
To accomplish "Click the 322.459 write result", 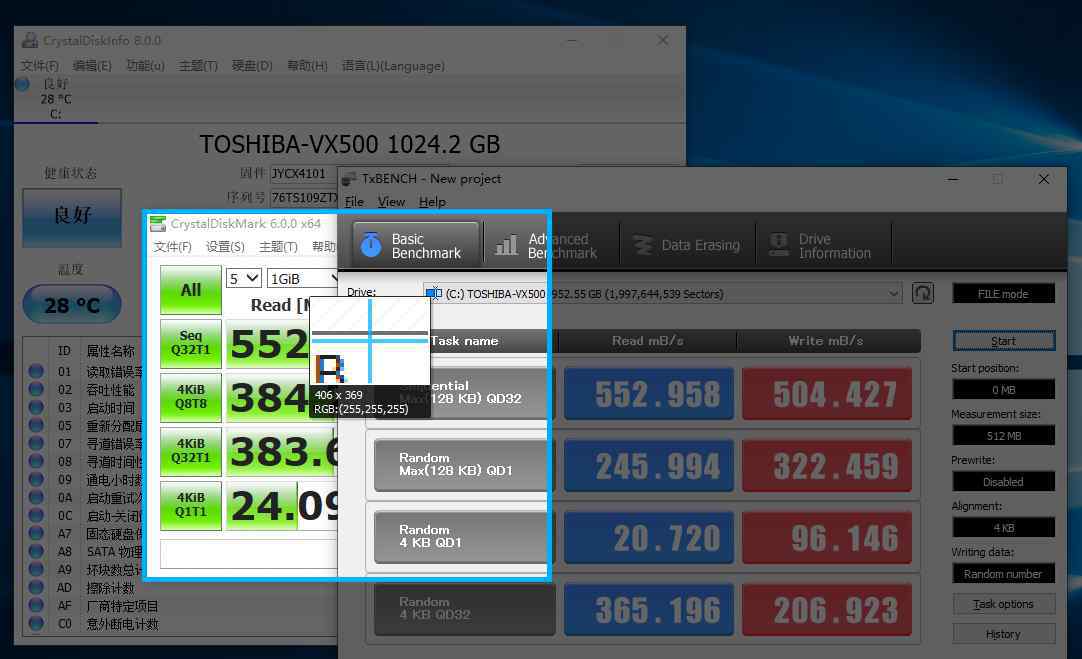I will pos(827,466).
